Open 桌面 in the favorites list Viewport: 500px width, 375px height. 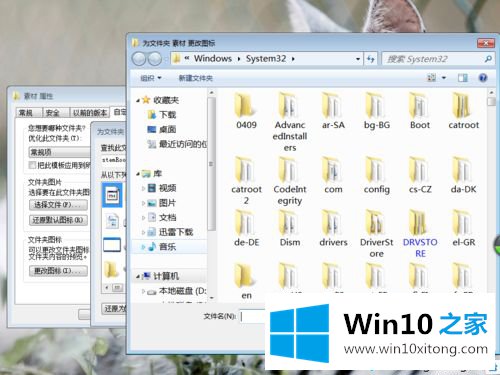161,129
